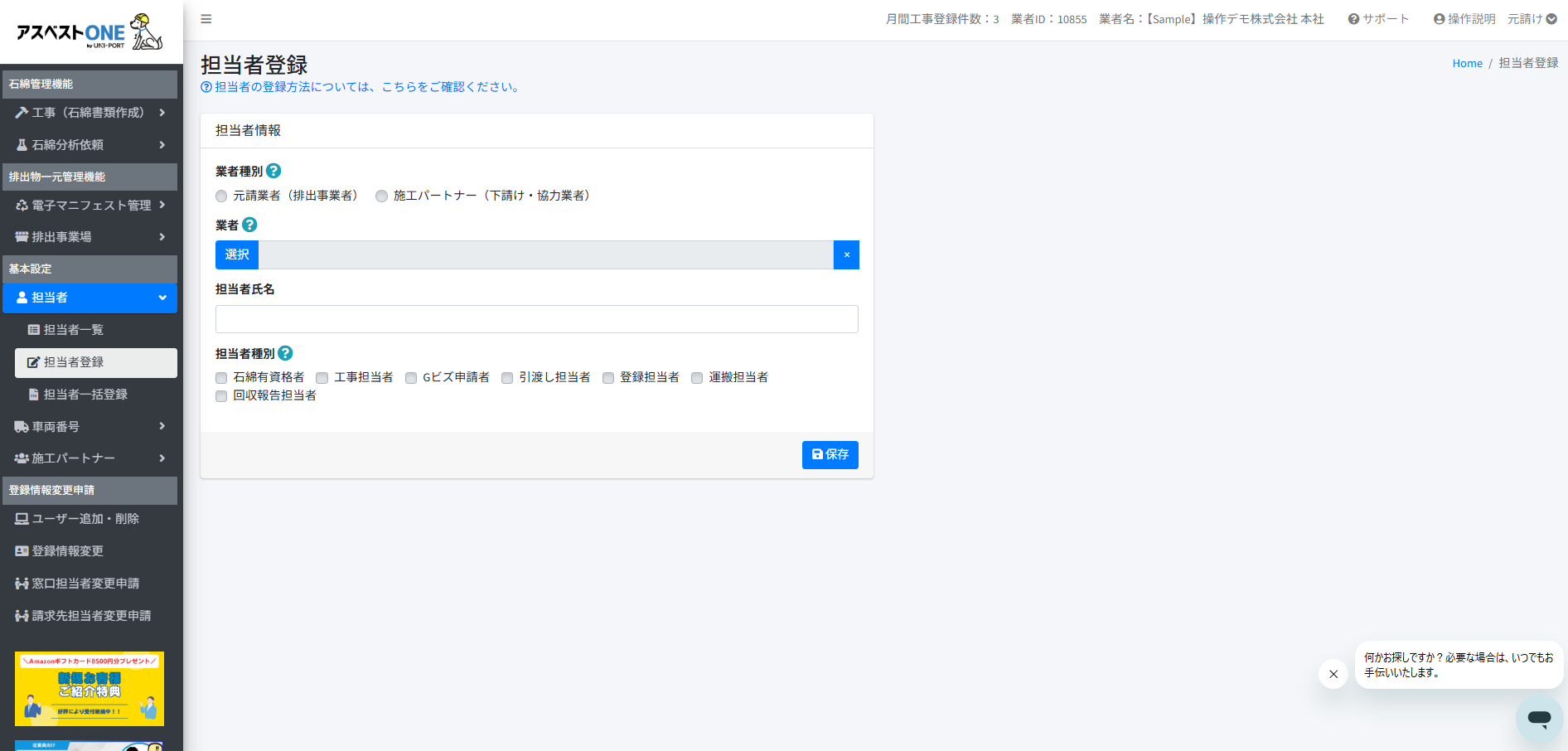Open the chat support bubble icon
The image size is (1568, 751).
point(1539,718)
